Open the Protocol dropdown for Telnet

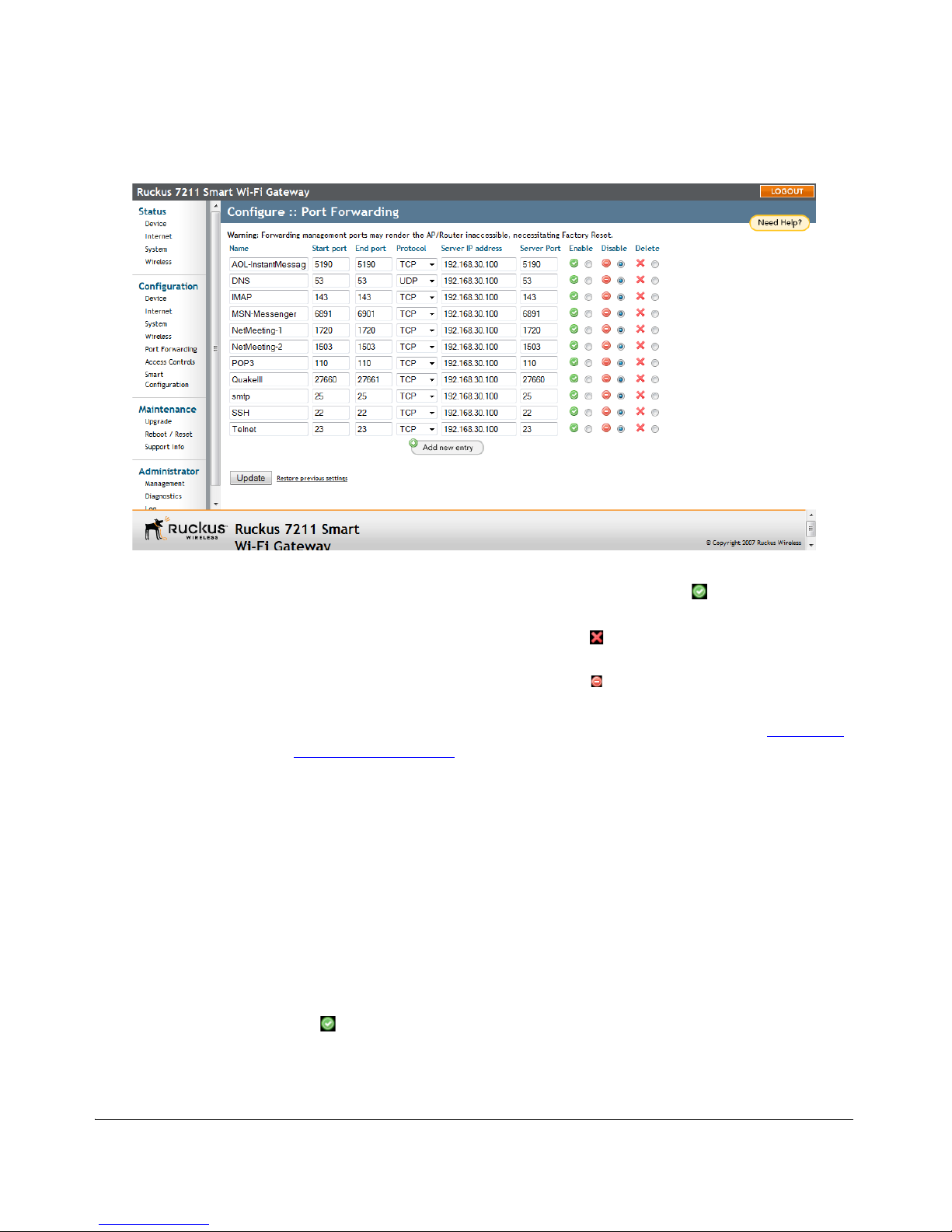pyautogui.click(x=417, y=429)
